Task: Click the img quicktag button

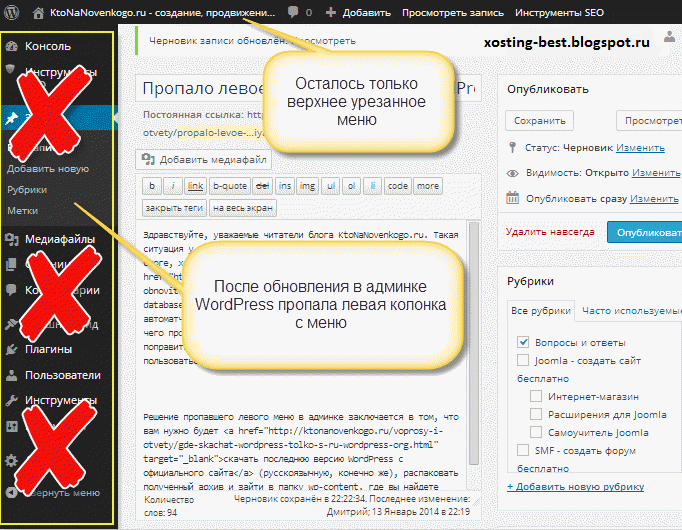Action: point(308,186)
